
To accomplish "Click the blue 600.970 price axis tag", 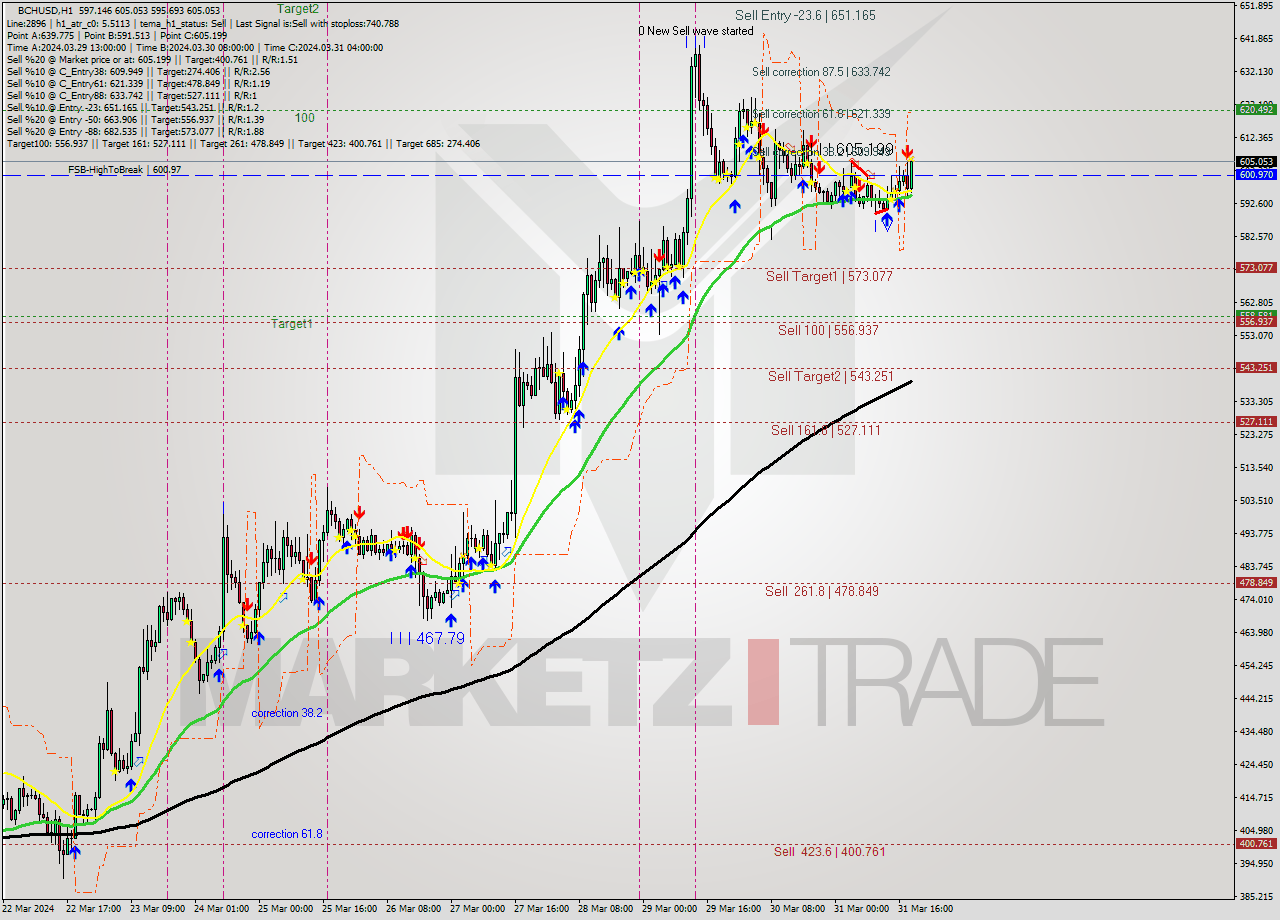I will pos(1256,175).
